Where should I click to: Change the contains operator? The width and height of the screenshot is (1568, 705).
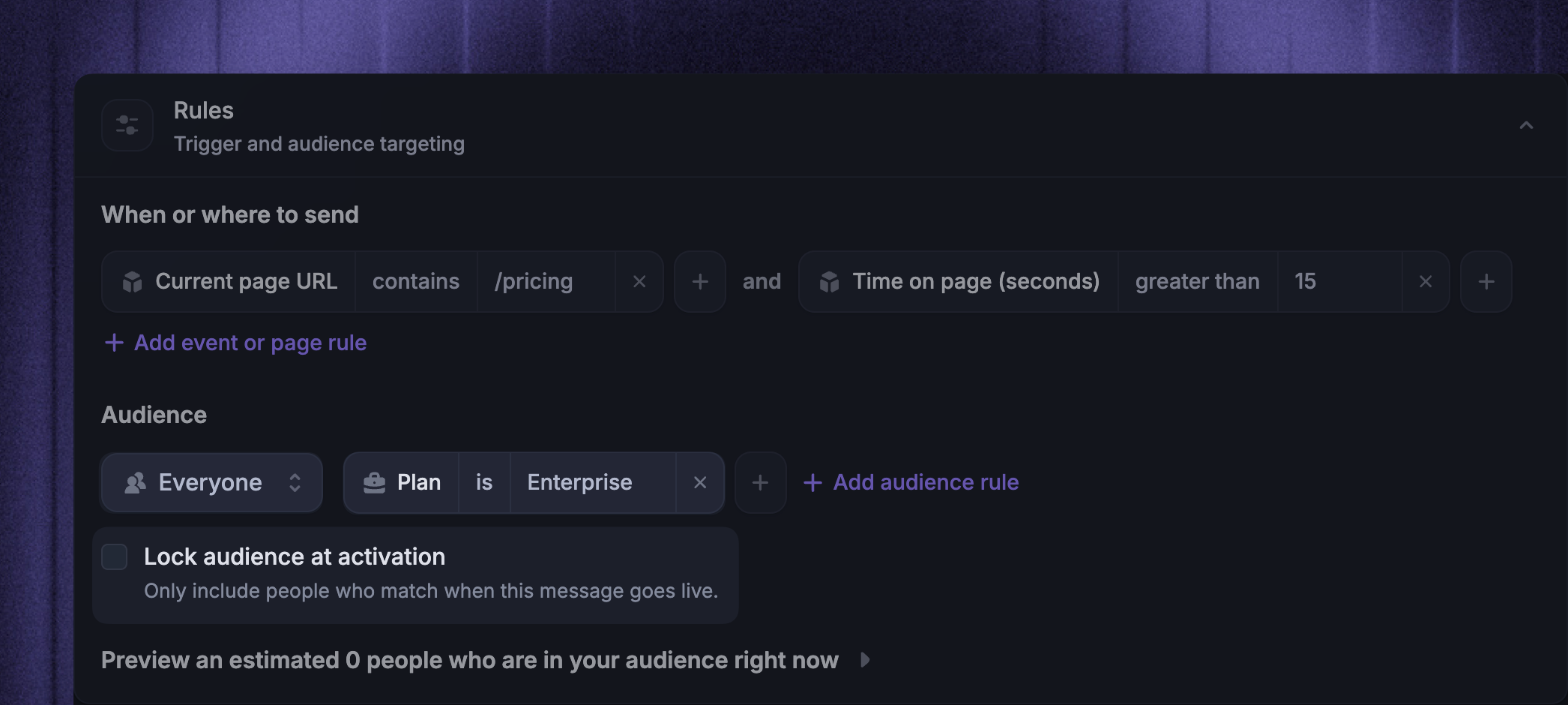click(416, 282)
